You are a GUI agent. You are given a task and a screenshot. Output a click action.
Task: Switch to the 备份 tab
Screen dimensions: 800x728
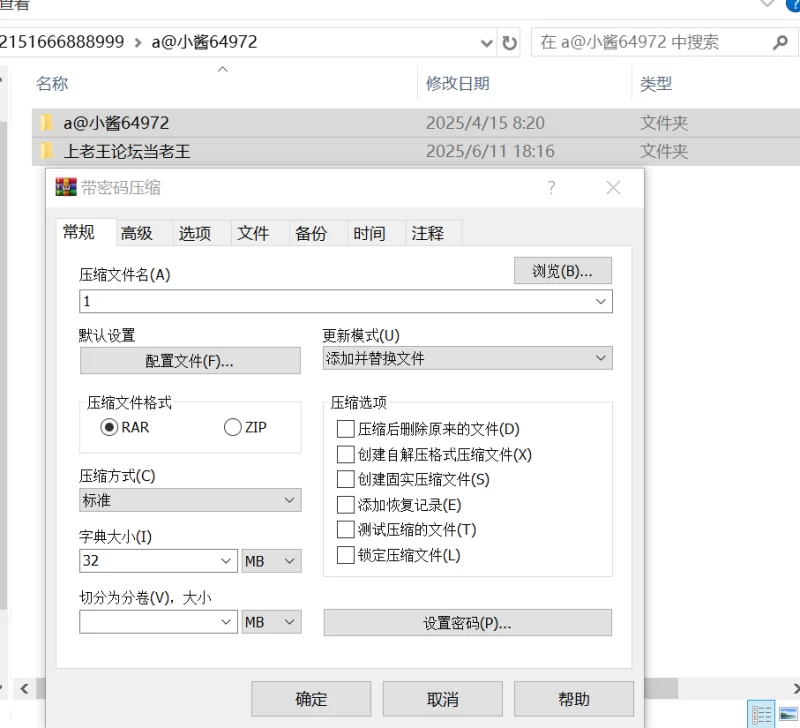[311, 233]
